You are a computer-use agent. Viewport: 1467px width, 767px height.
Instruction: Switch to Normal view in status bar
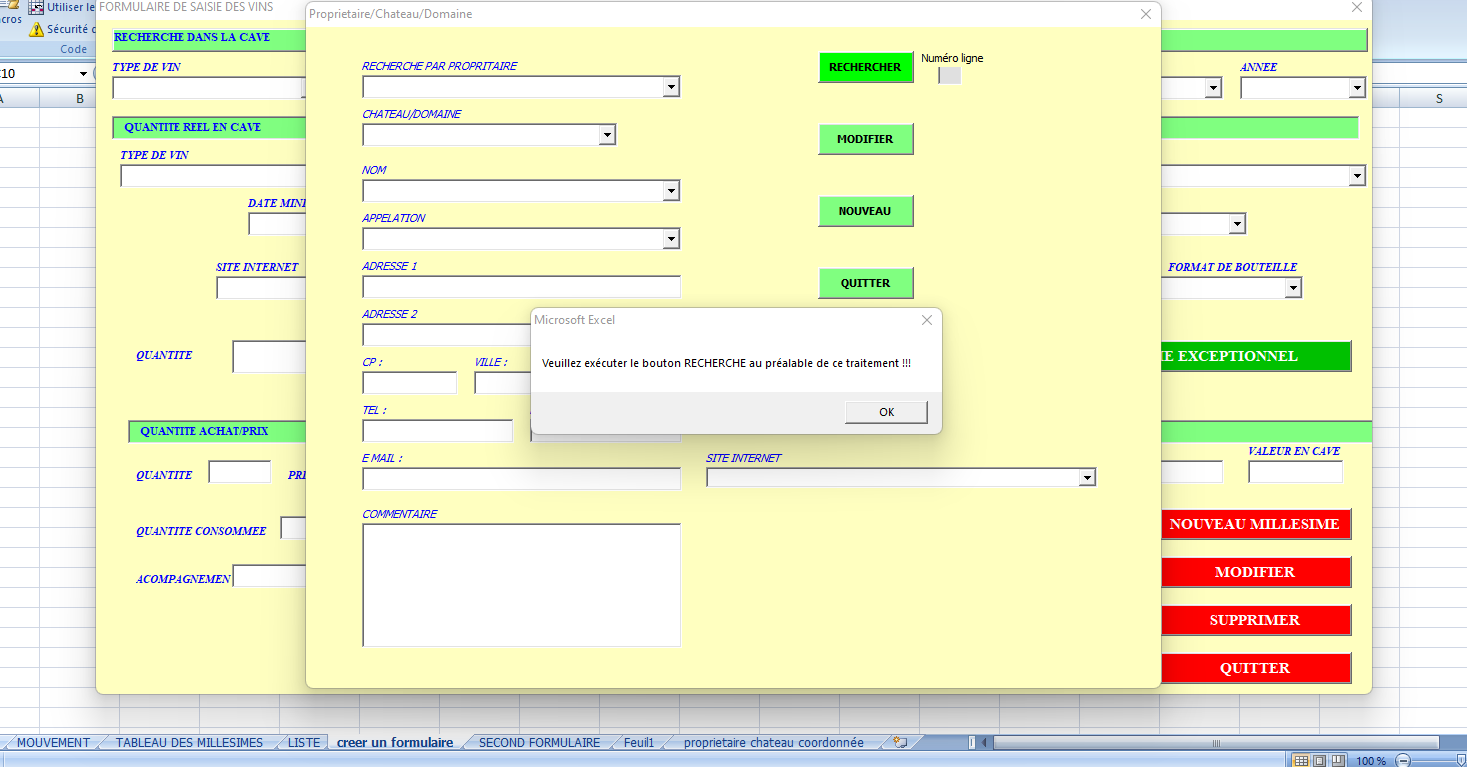coord(1300,761)
